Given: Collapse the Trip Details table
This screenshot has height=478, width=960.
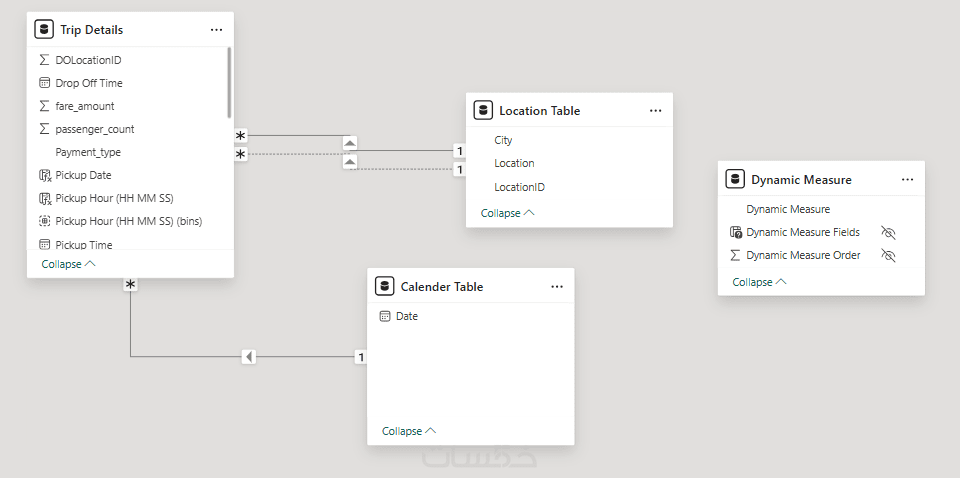Looking at the screenshot, I should click(69, 264).
